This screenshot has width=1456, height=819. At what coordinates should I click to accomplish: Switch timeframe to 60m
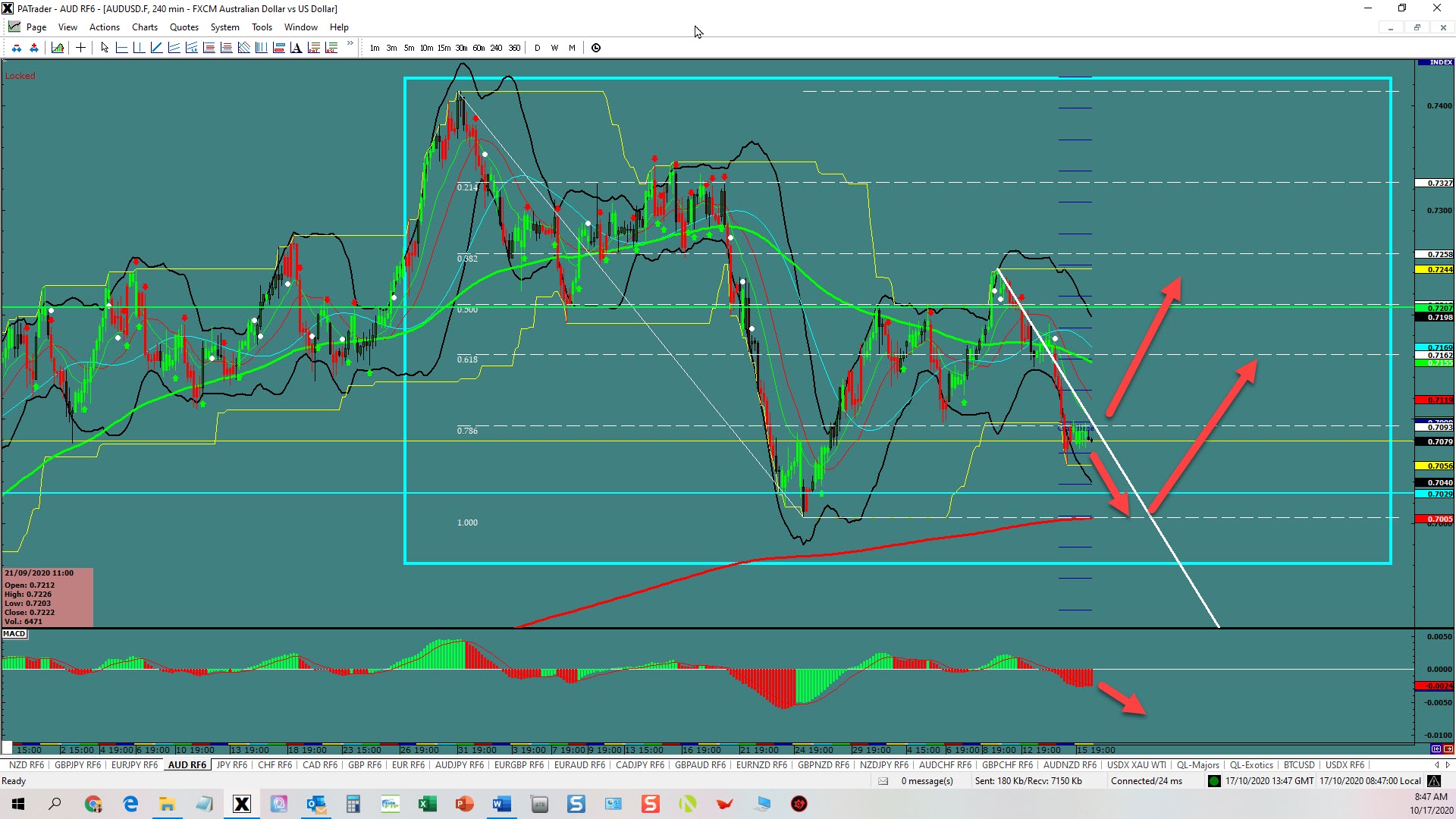pos(479,48)
